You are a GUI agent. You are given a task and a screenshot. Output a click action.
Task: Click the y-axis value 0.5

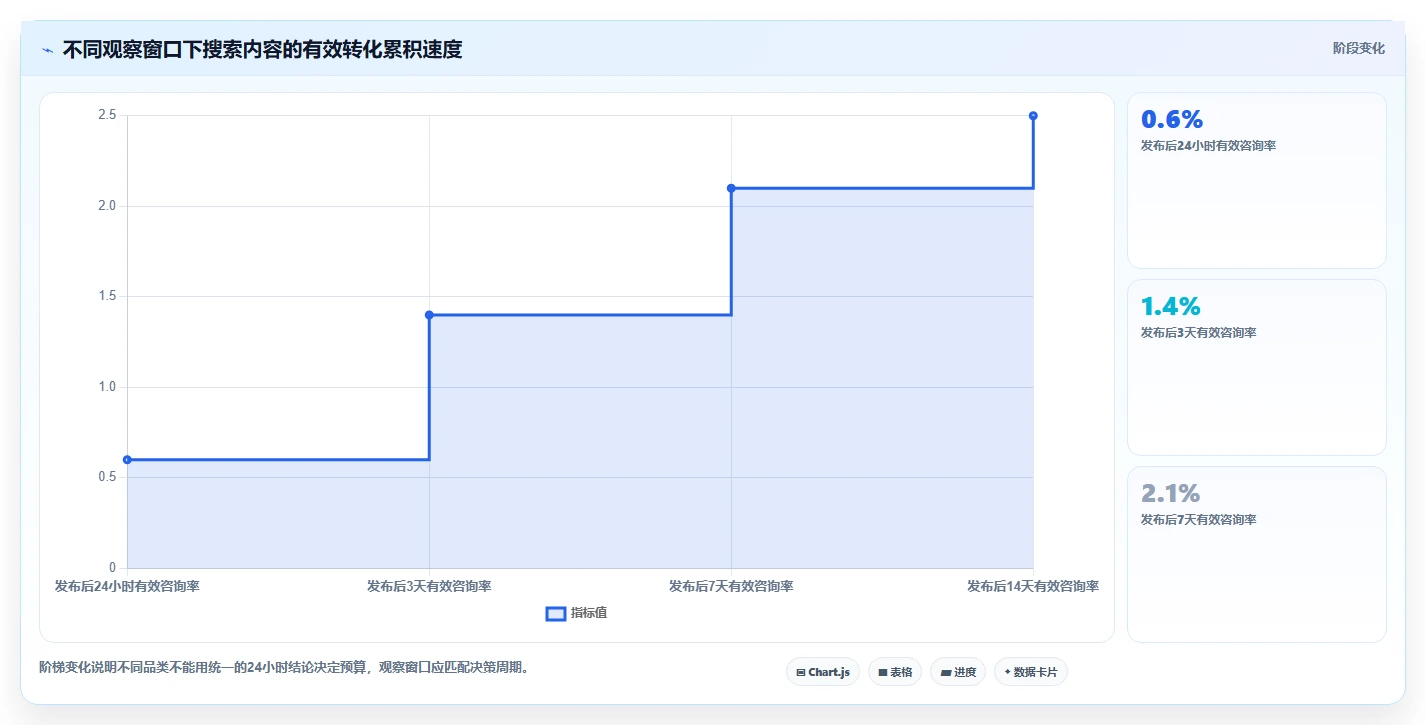(107, 478)
